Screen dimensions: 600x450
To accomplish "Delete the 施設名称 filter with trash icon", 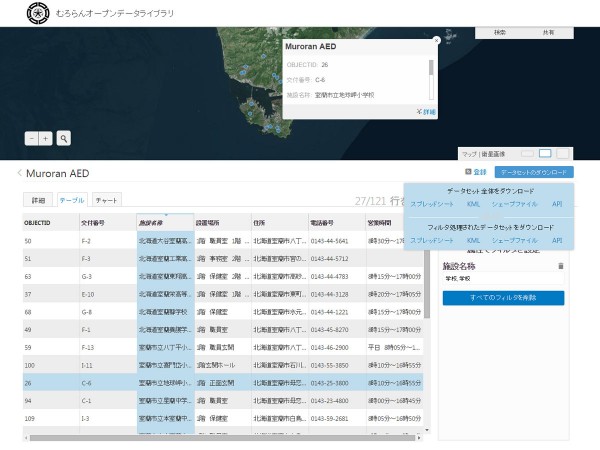I will [561, 266].
